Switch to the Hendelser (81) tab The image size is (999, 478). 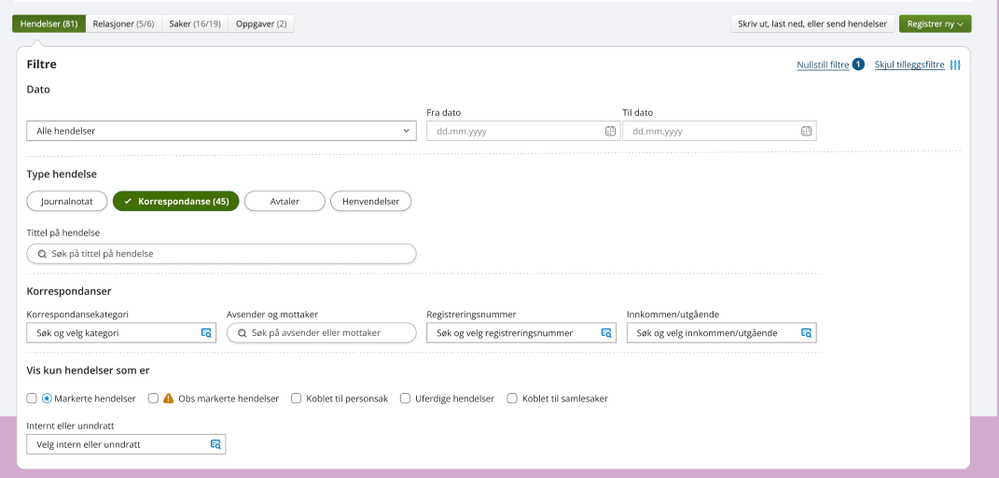click(x=49, y=24)
